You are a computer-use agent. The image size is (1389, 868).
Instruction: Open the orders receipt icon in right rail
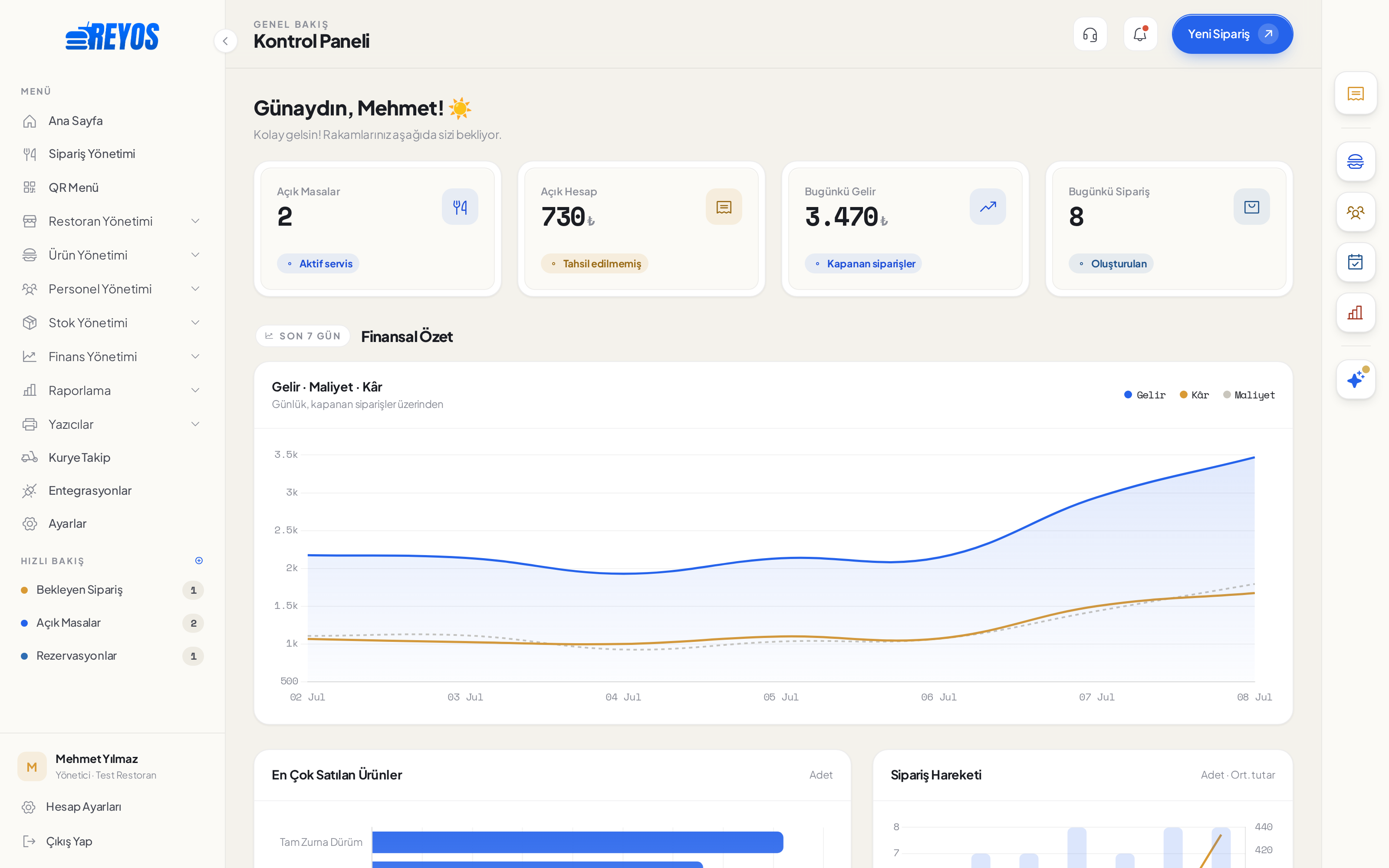point(1356,93)
